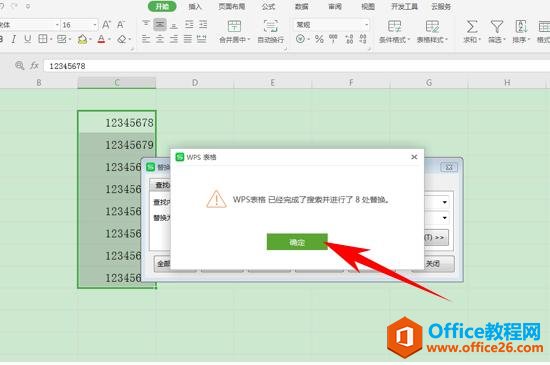Center text horizontally icon
This screenshot has width=550, height=365.
pos(160,39)
